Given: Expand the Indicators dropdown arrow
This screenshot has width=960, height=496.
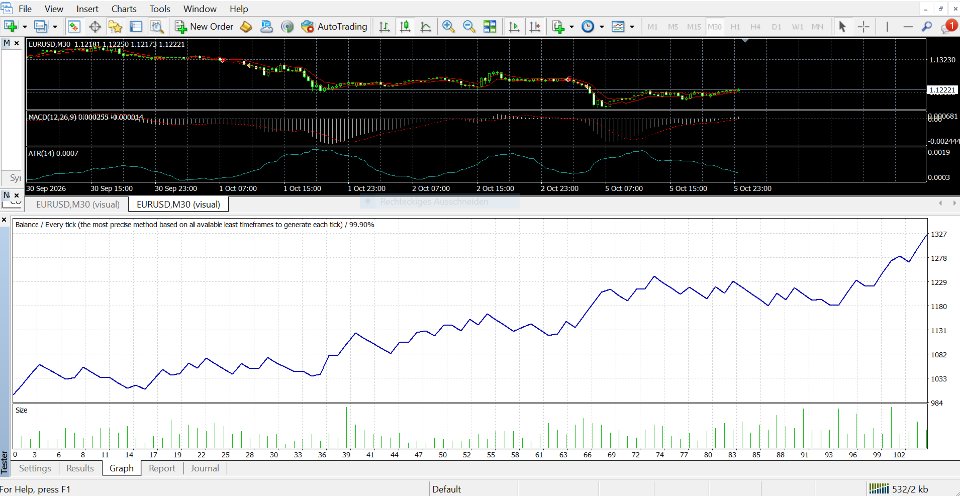Looking at the screenshot, I should [x=572, y=27].
